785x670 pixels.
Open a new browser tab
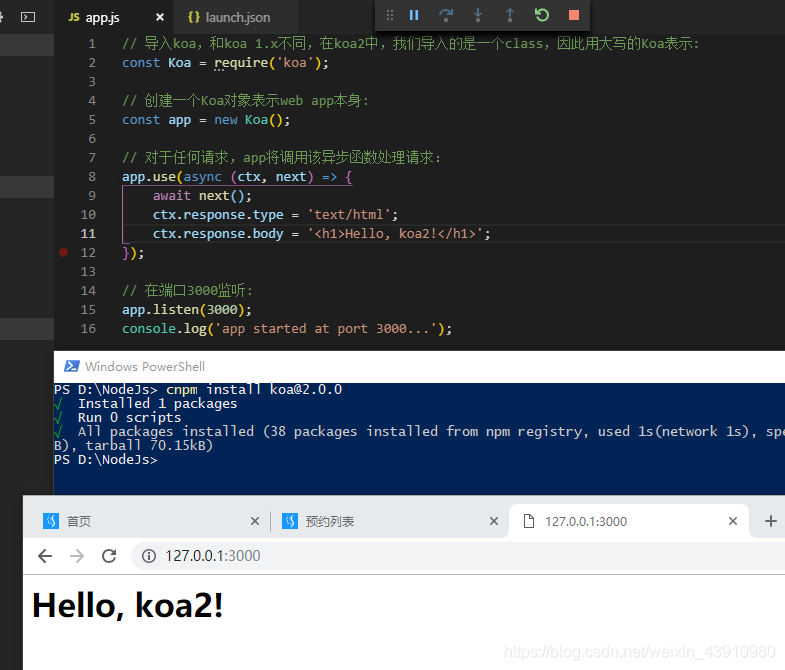[770, 521]
